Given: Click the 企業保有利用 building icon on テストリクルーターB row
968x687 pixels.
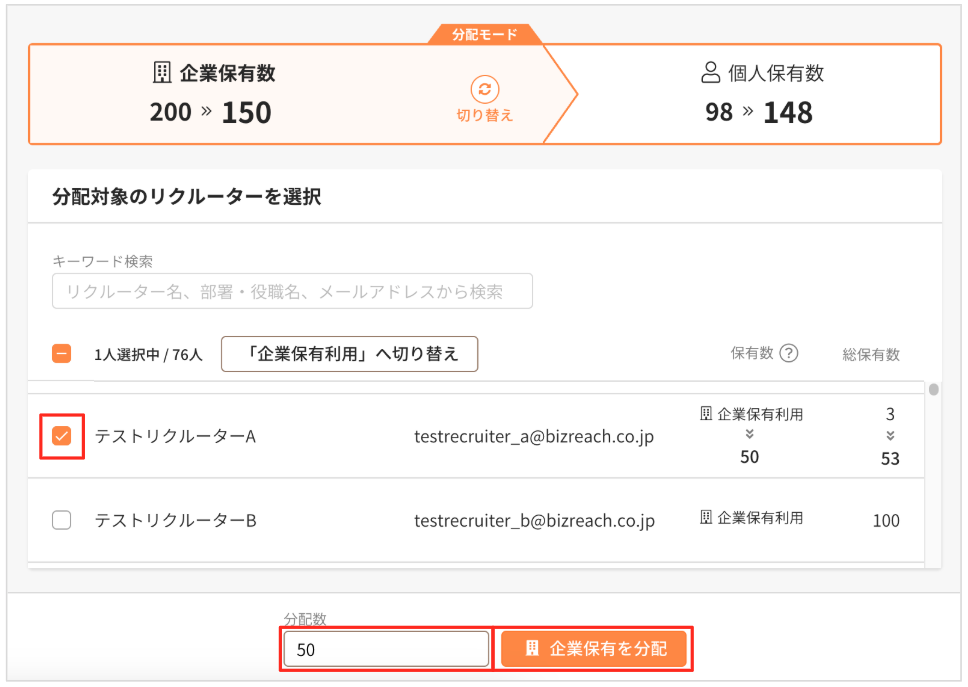Looking at the screenshot, I should pyautogui.click(x=705, y=519).
